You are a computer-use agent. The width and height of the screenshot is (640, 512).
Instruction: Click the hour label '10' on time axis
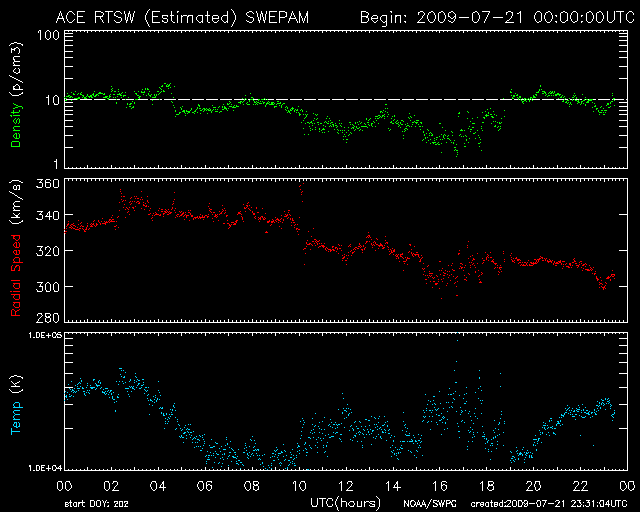point(299,486)
